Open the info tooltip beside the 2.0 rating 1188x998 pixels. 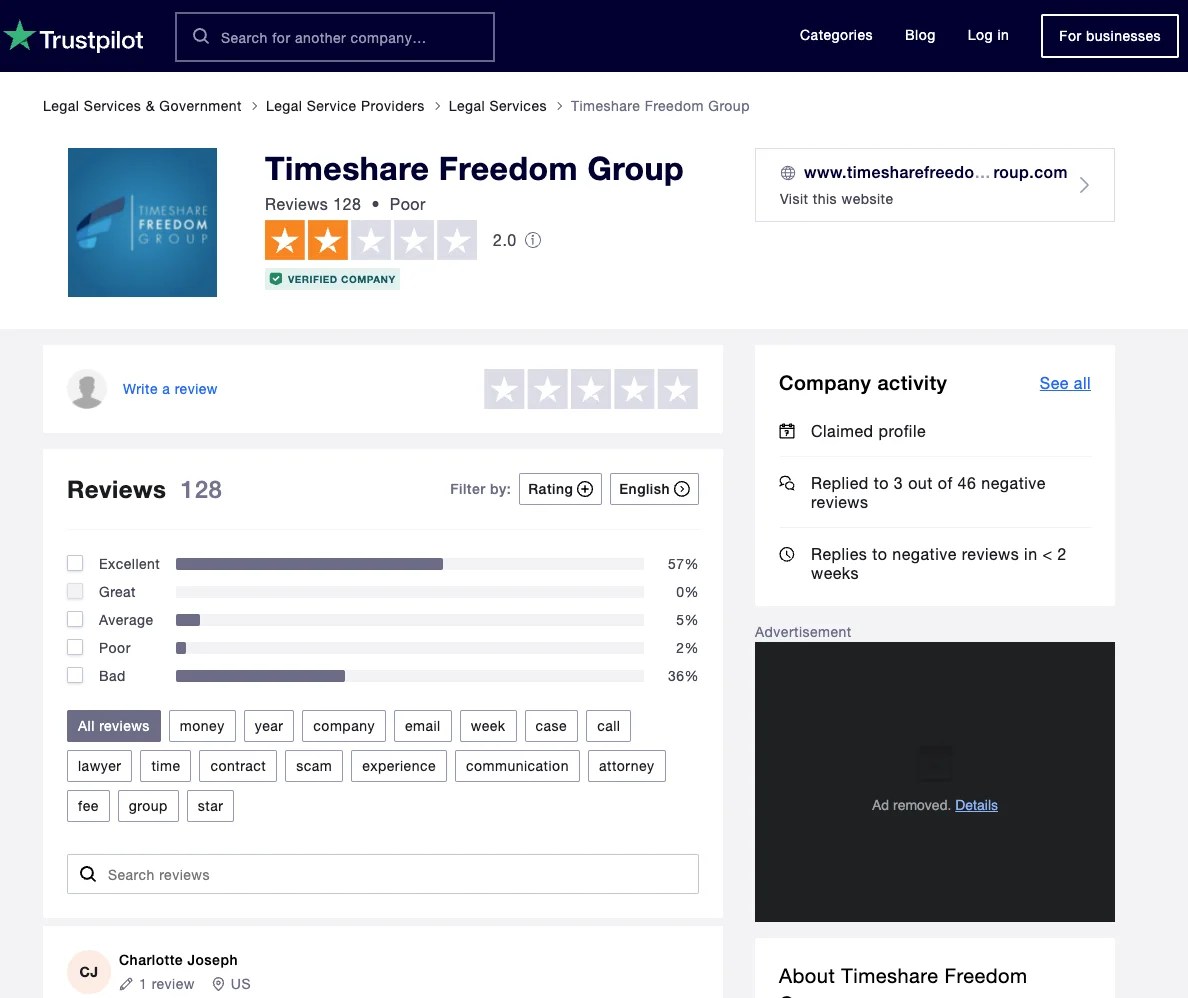532,240
